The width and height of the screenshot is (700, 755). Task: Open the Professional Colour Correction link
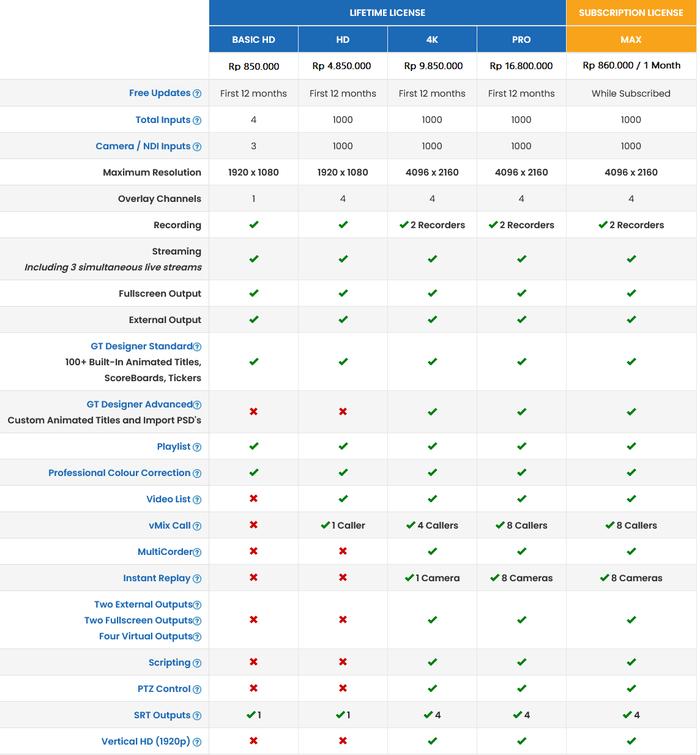point(119,473)
